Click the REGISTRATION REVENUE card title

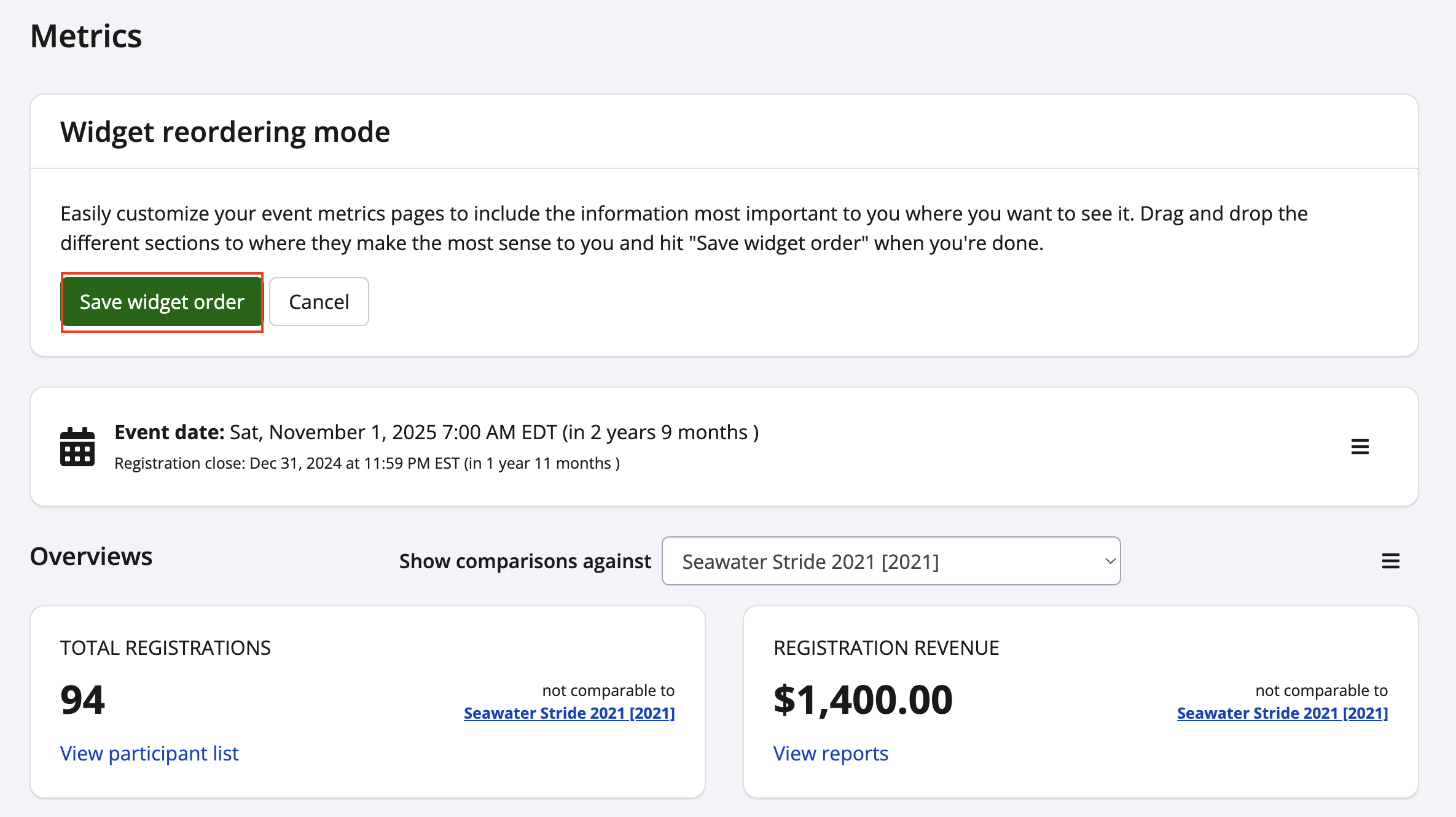[x=886, y=647]
